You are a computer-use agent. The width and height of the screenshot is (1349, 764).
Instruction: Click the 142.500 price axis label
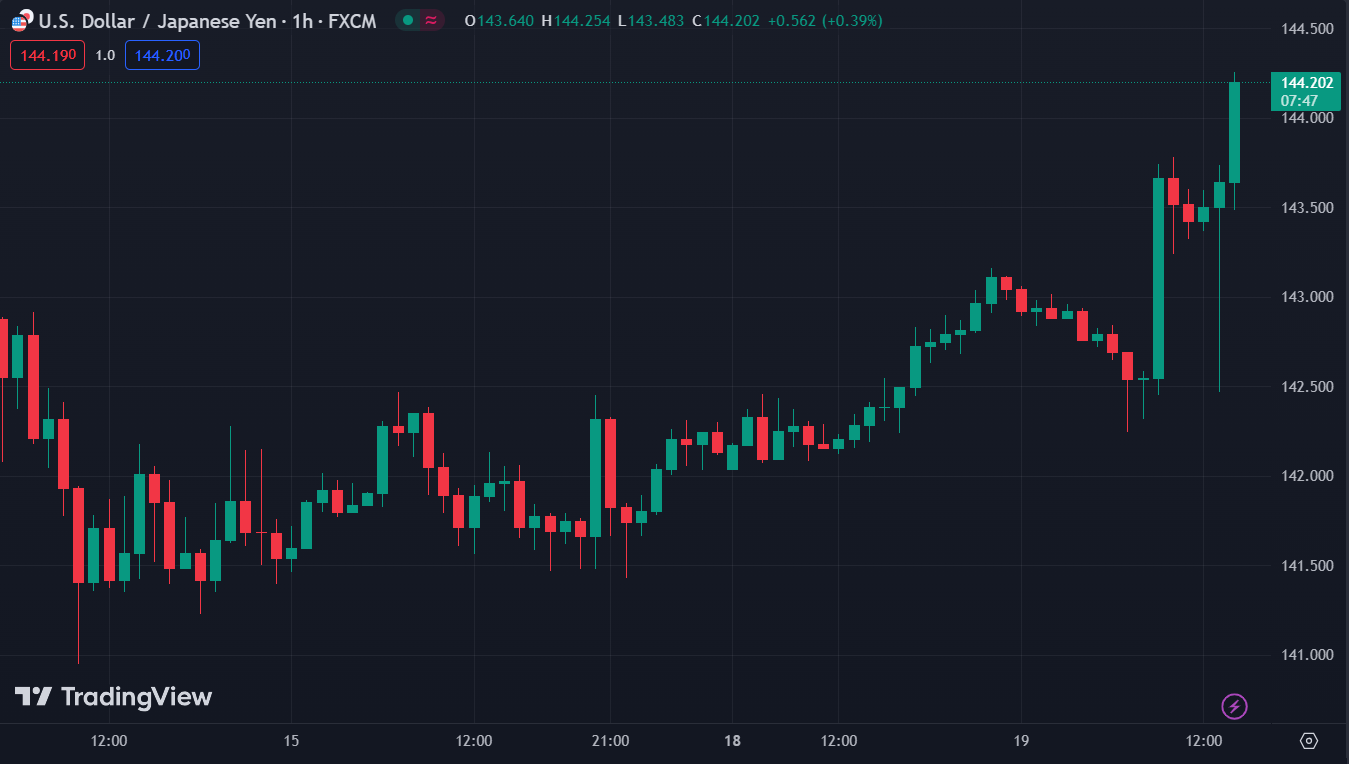pyautogui.click(x=1308, y=387)
